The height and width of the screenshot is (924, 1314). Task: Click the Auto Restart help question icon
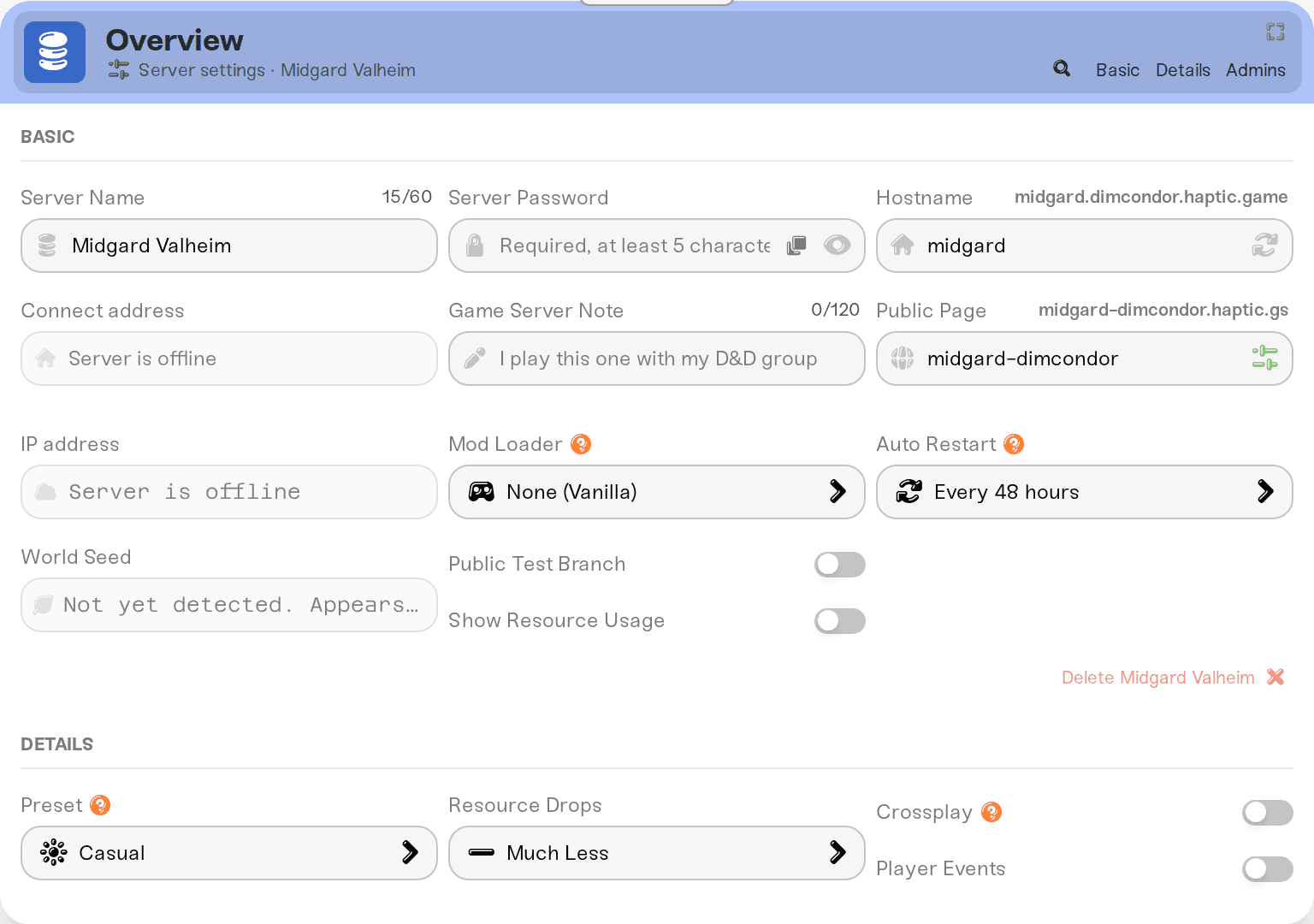[x=1014, y=444]
